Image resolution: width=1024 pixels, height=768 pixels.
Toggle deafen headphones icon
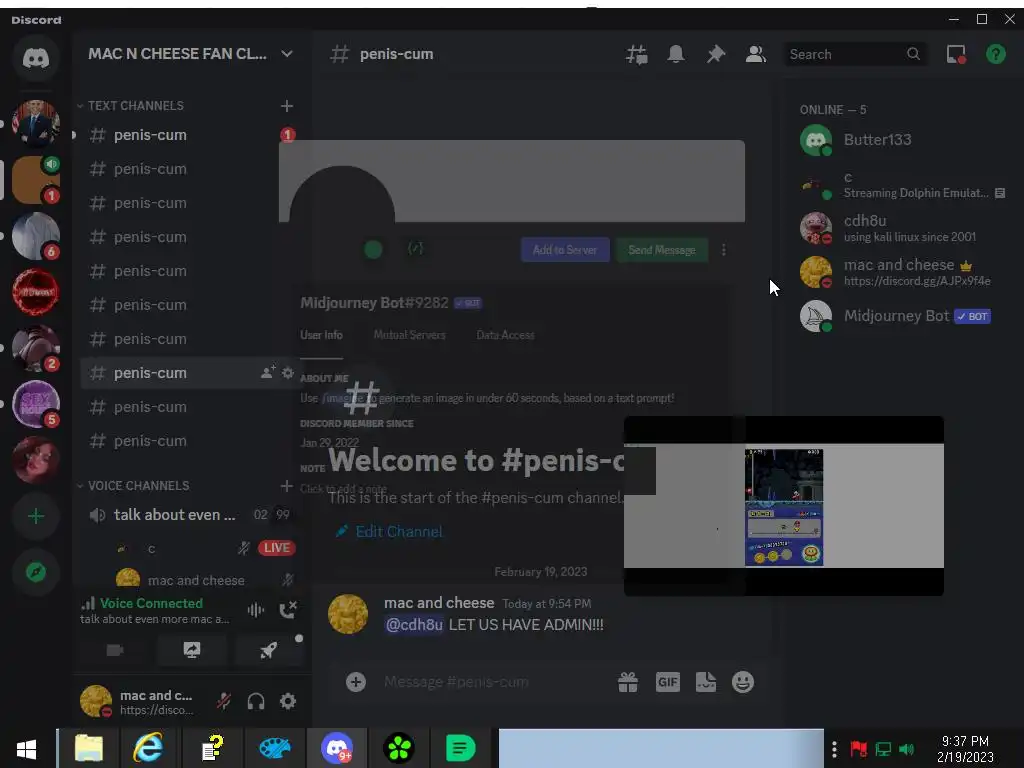tap(256, 701)
